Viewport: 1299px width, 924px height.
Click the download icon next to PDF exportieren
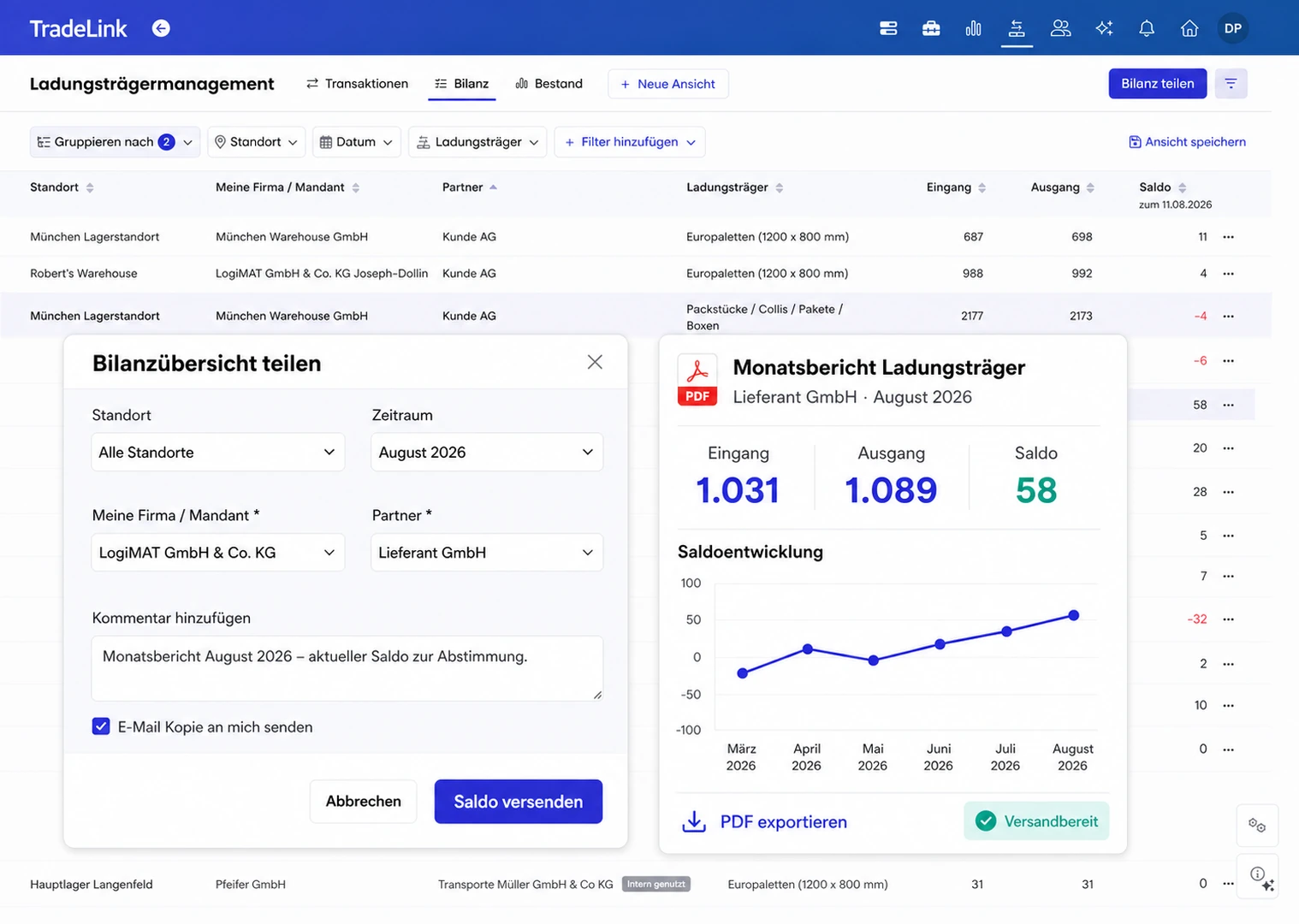[694, 821]
